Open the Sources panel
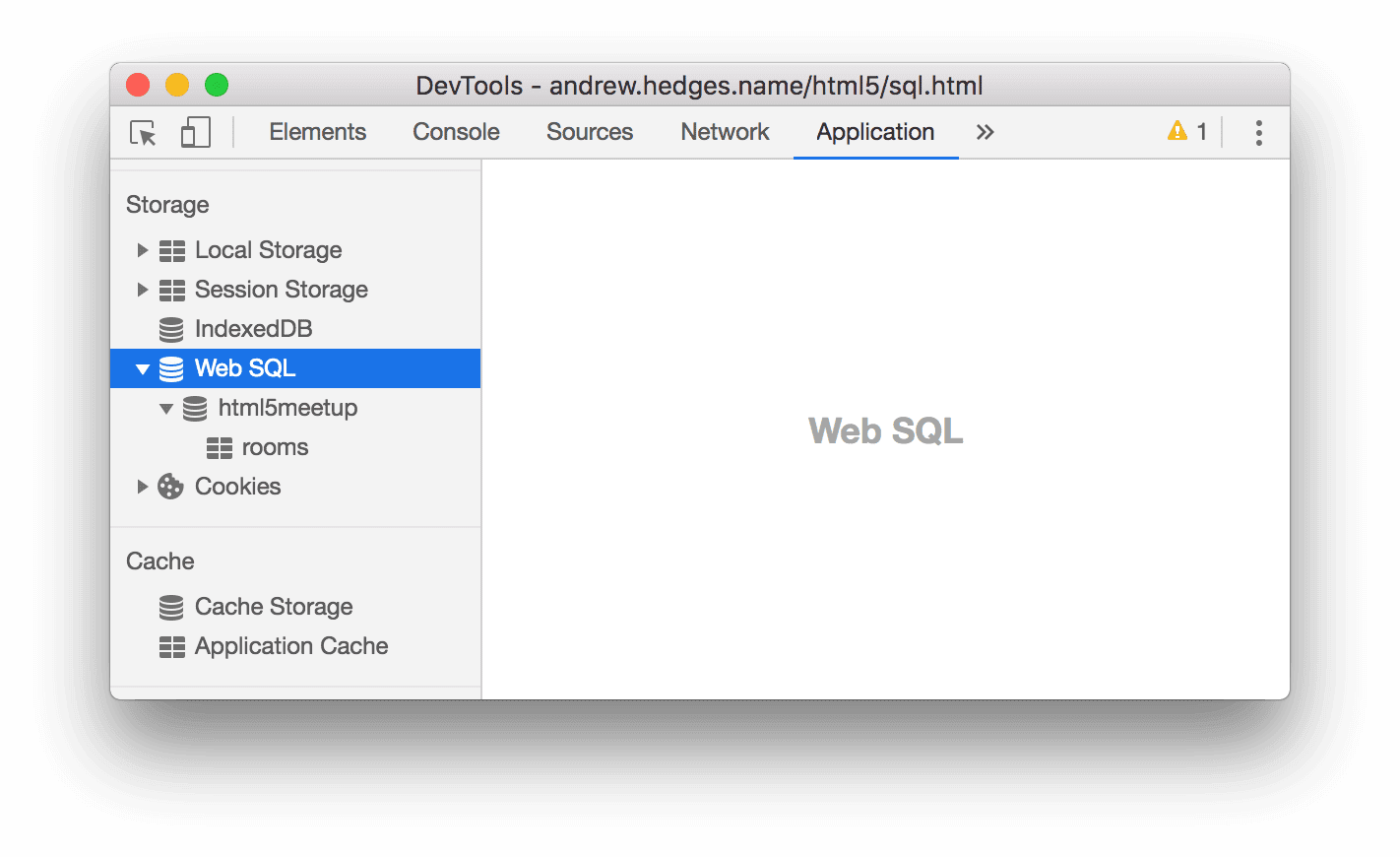1400x857 pixels. (589, 131)
